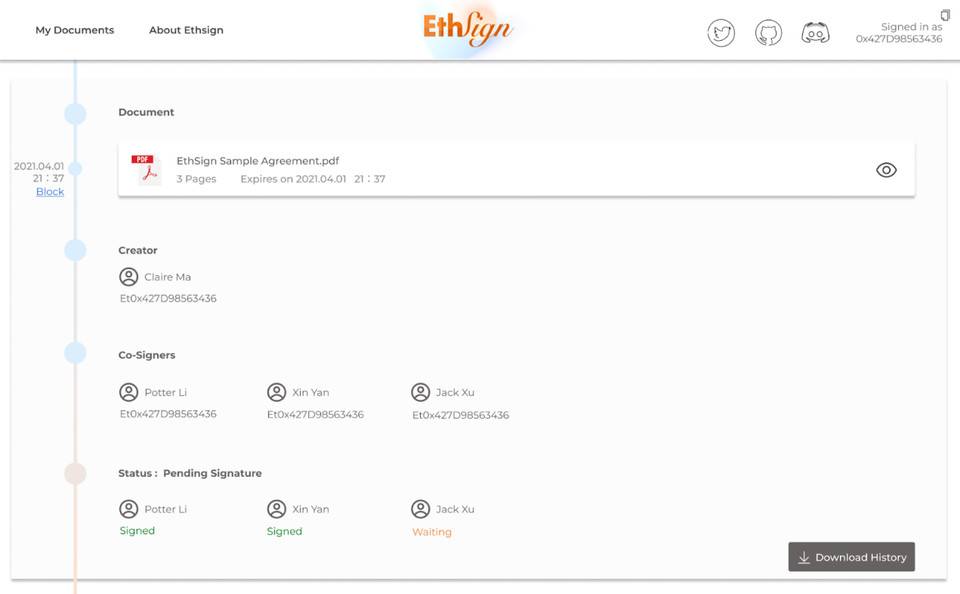This screenshot has height=594, width=960.
Task: Click the EthSign logo
Action: tap(470, 25)
